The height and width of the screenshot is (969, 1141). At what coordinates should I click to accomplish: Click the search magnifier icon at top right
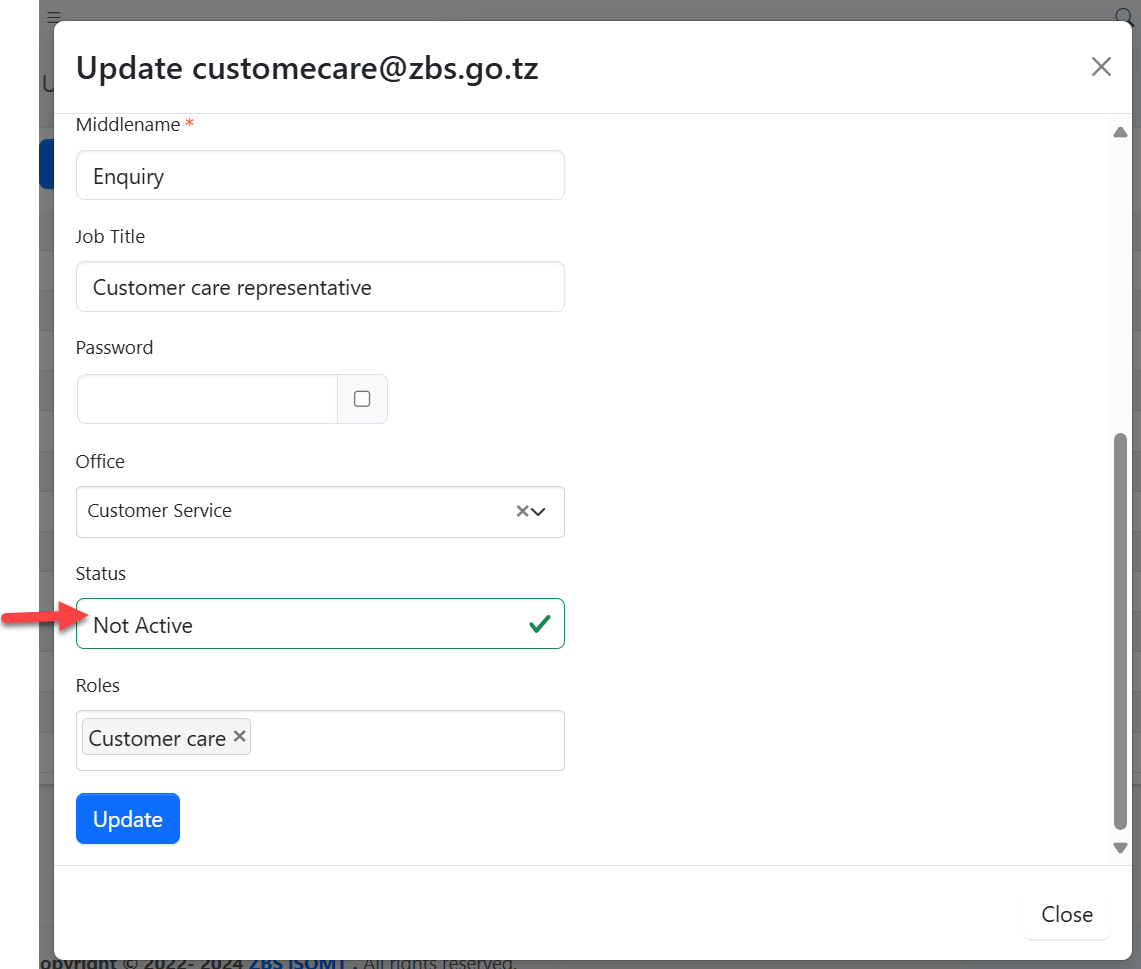pos(1122,15)
